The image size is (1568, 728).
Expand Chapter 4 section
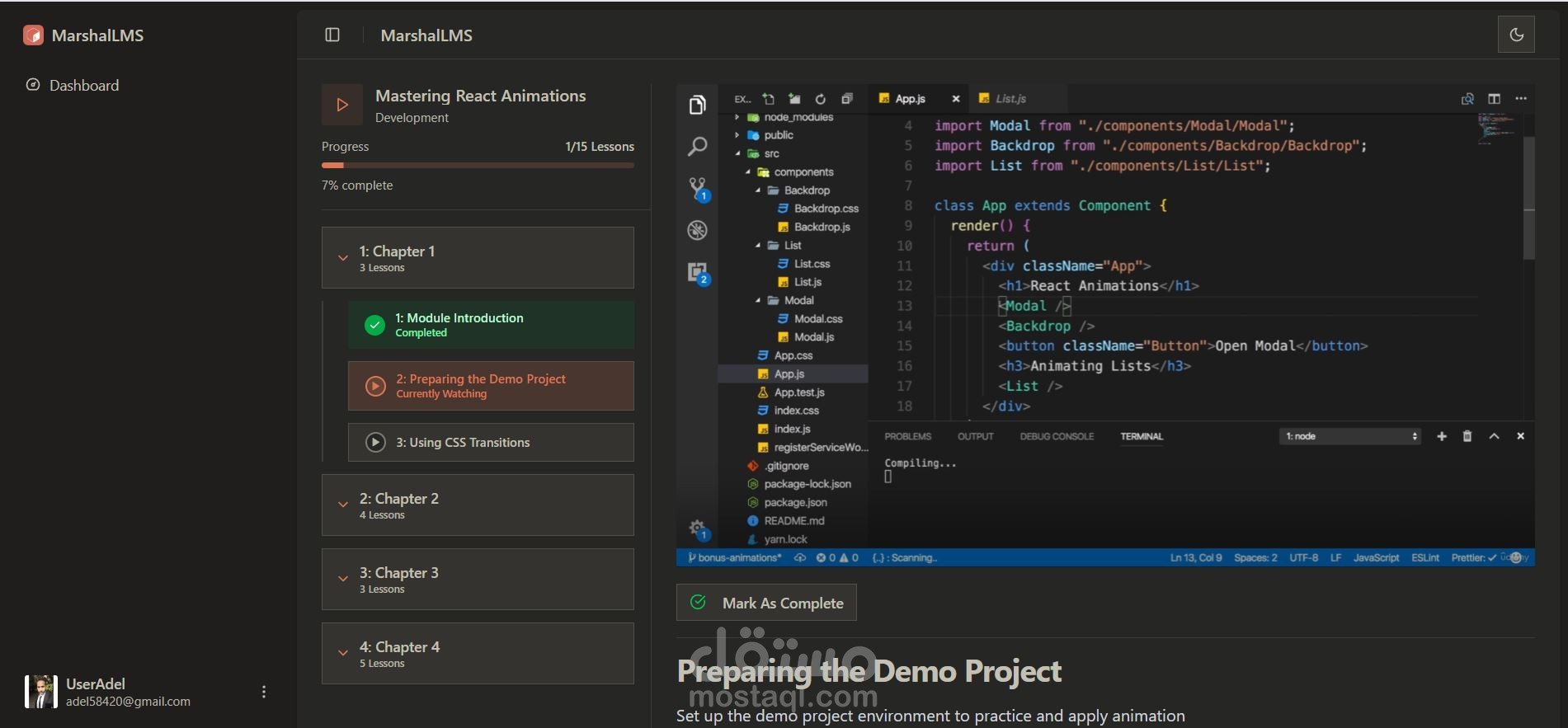click(x=478, y=653)
